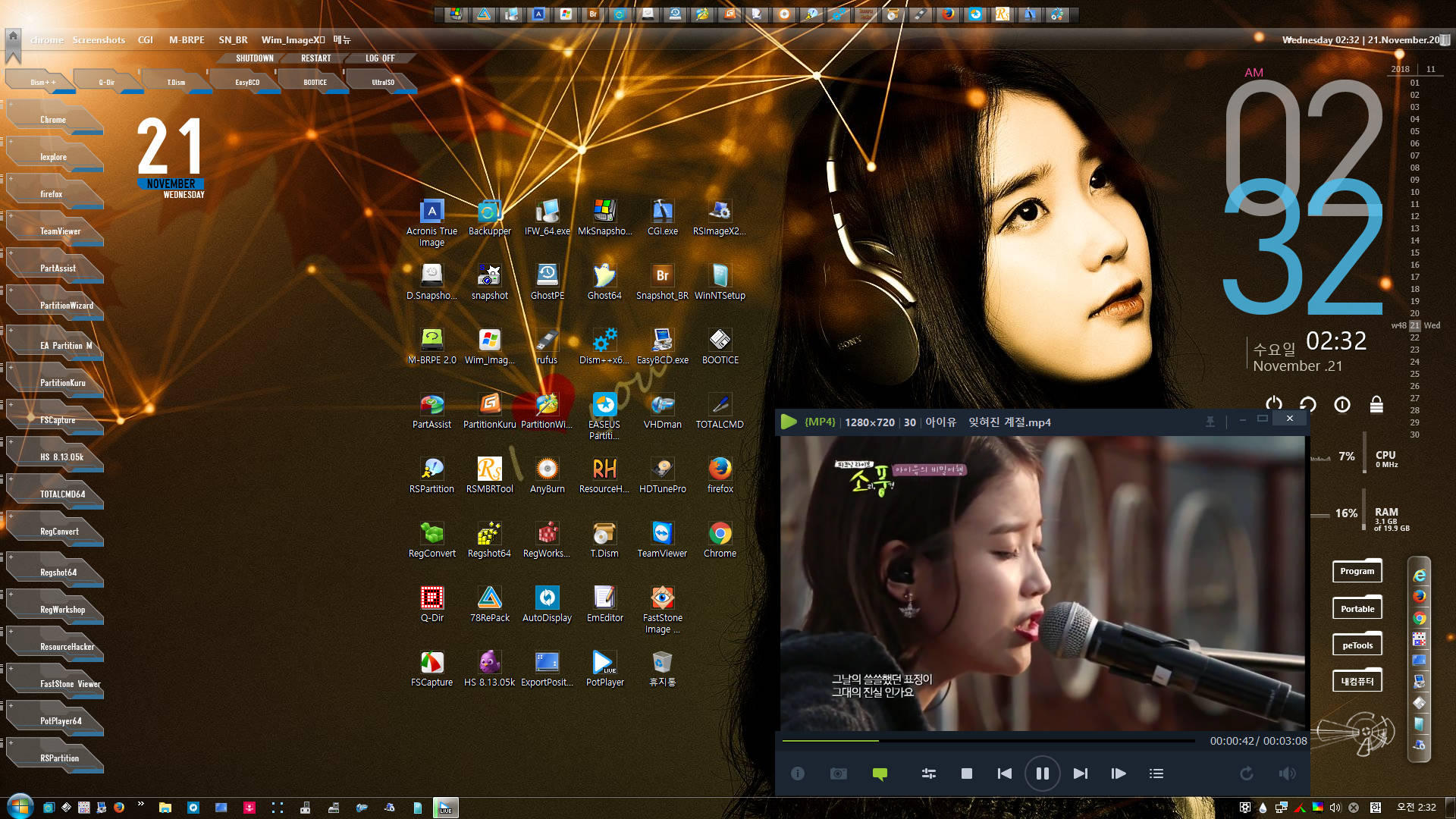The height and width of the screenshot is (819, 1456).
Task: Open Snapshot_BR desktop icon
Action: 662,282
